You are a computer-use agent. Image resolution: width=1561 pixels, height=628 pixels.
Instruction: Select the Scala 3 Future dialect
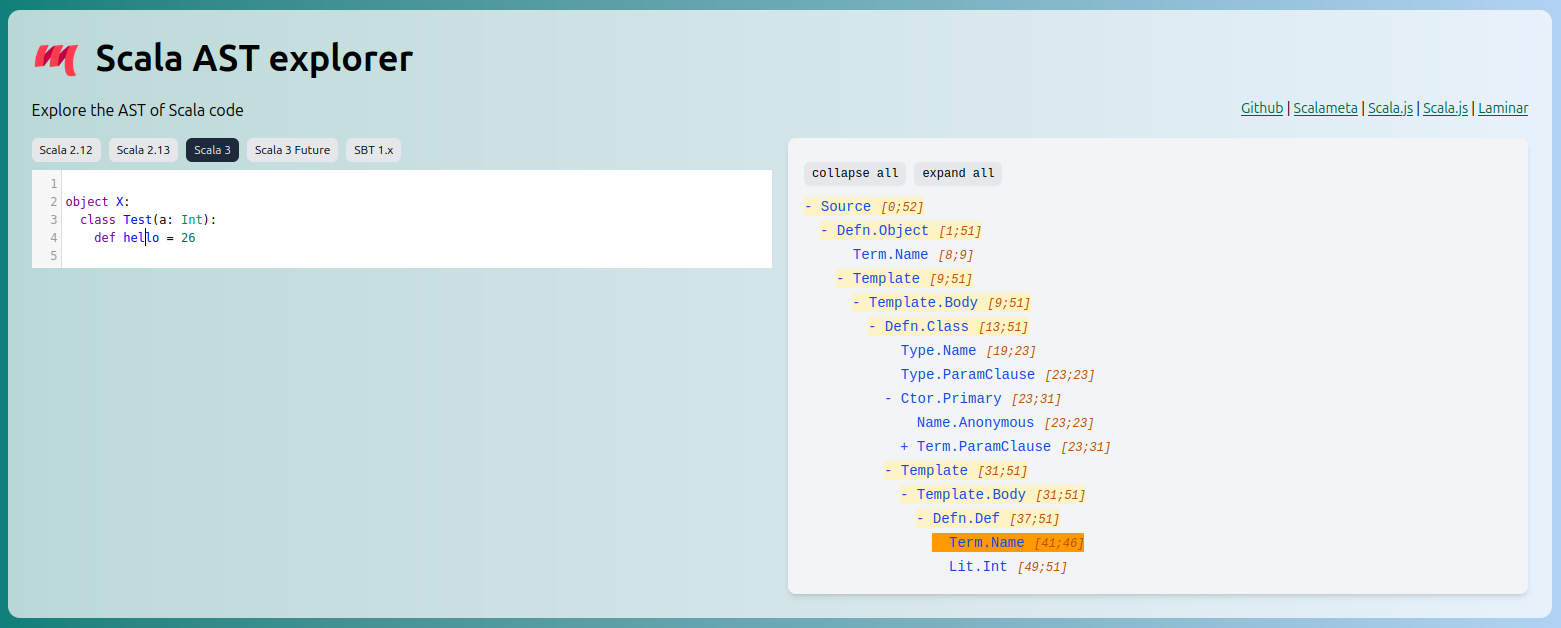292,150
